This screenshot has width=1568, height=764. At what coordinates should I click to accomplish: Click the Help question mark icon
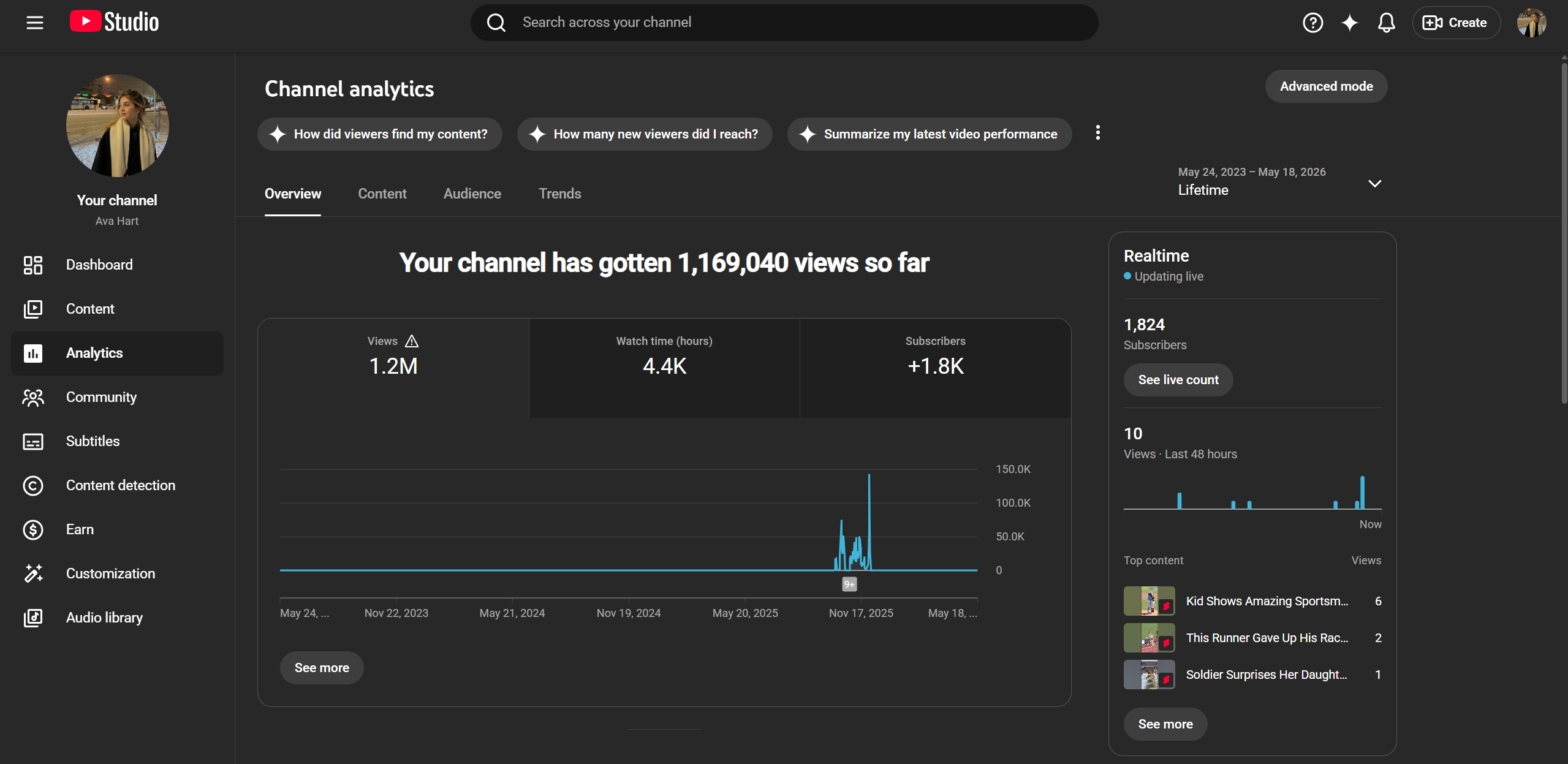click(1312, 23)
